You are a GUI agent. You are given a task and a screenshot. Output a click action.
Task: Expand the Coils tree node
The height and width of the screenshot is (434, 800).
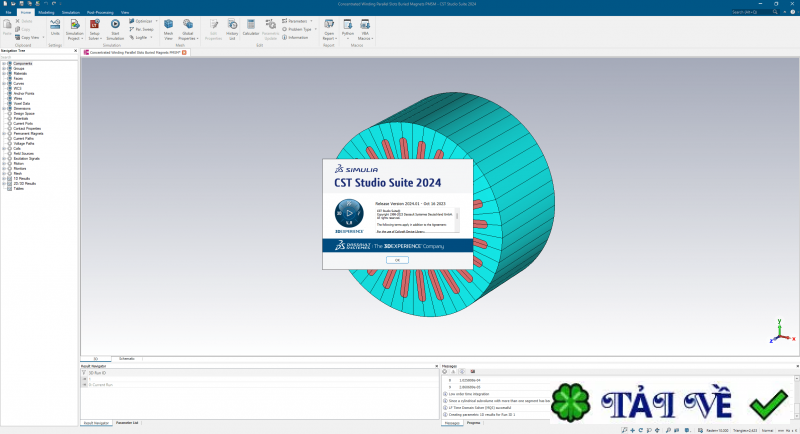click(4, 149)
